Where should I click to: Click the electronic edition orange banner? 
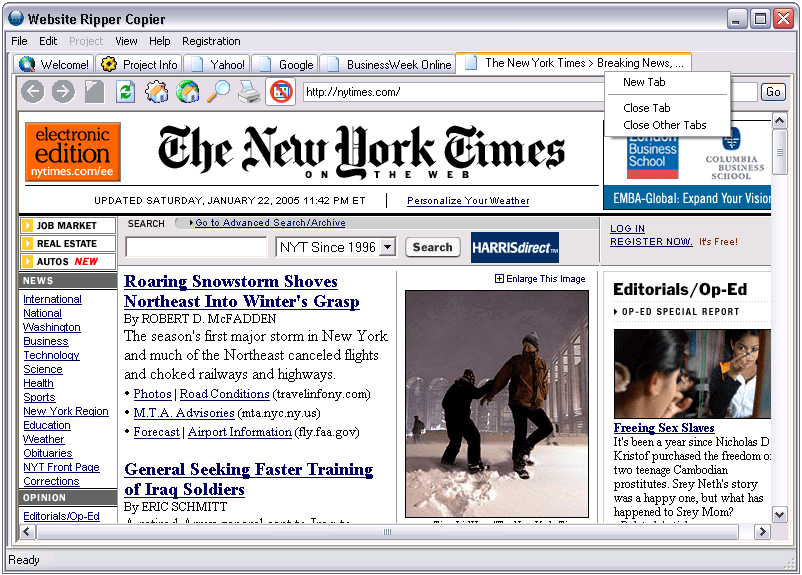pyautogui.click(x=73, y=152)
